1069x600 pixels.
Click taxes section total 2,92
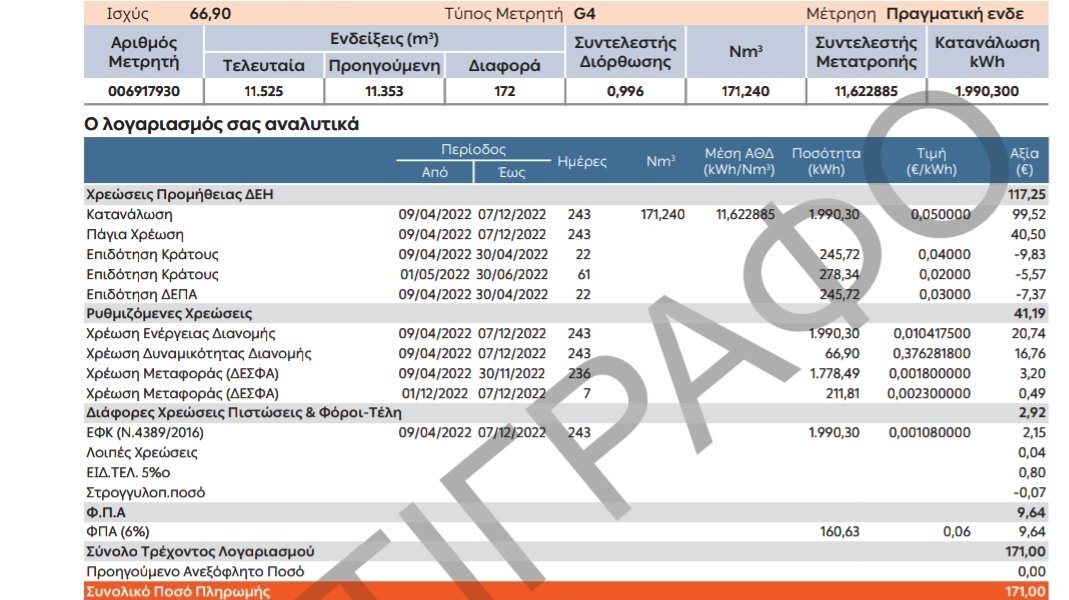[1032, 412]
